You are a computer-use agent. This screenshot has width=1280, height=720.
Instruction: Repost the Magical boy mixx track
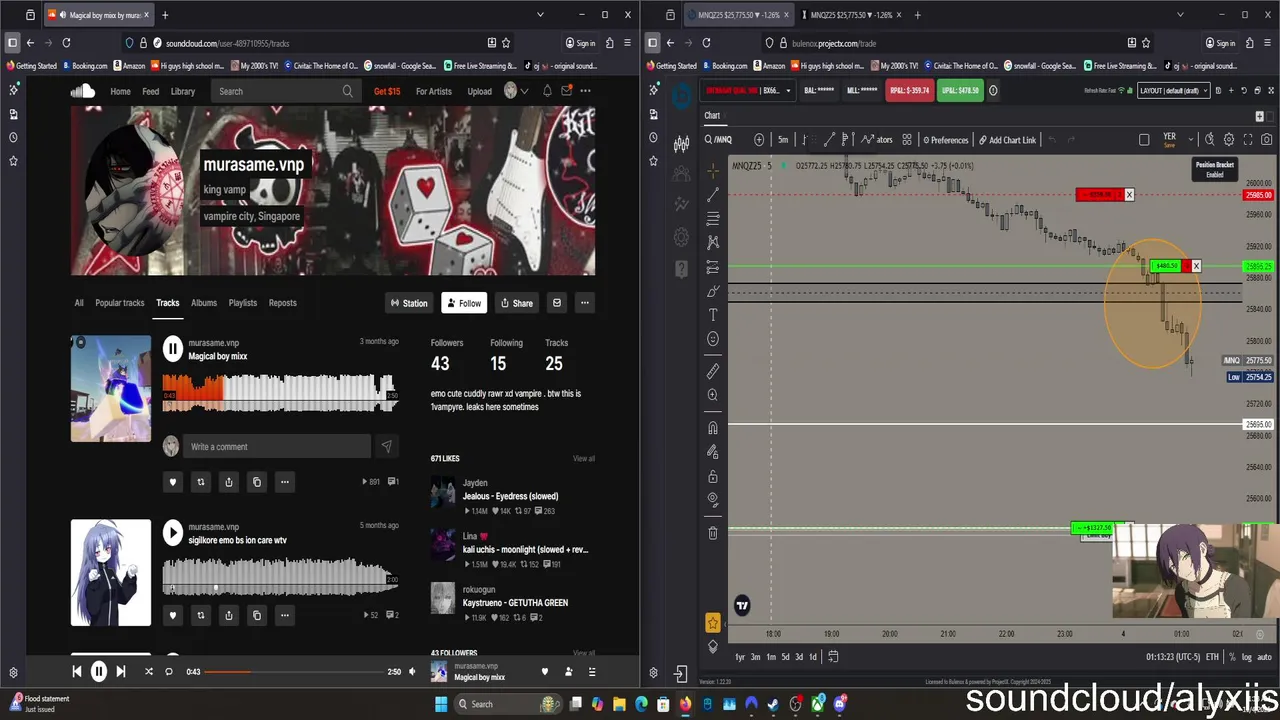coord(200,482)
